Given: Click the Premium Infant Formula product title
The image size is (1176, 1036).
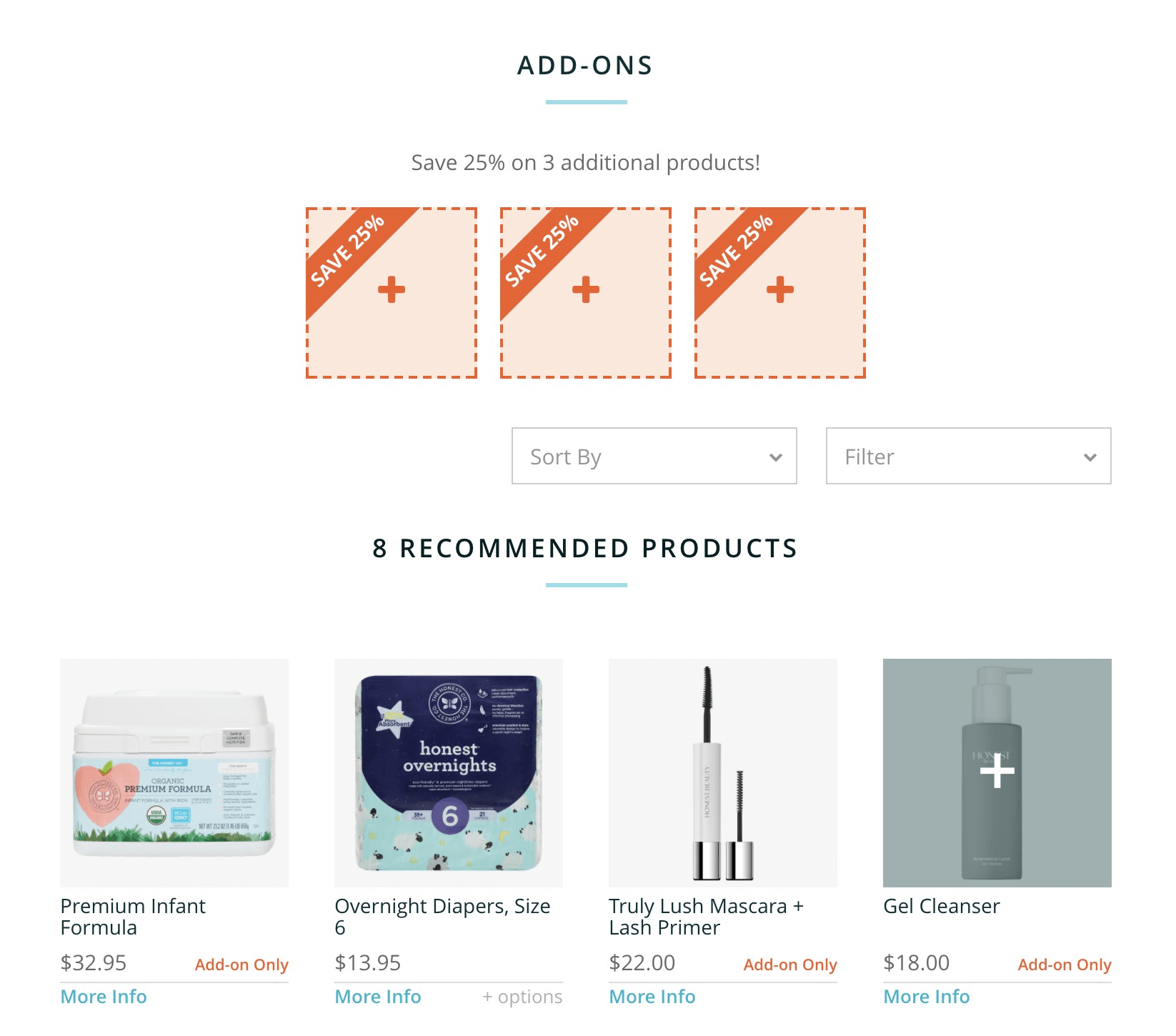Looking at the screenshot, I should pos(133,917).
